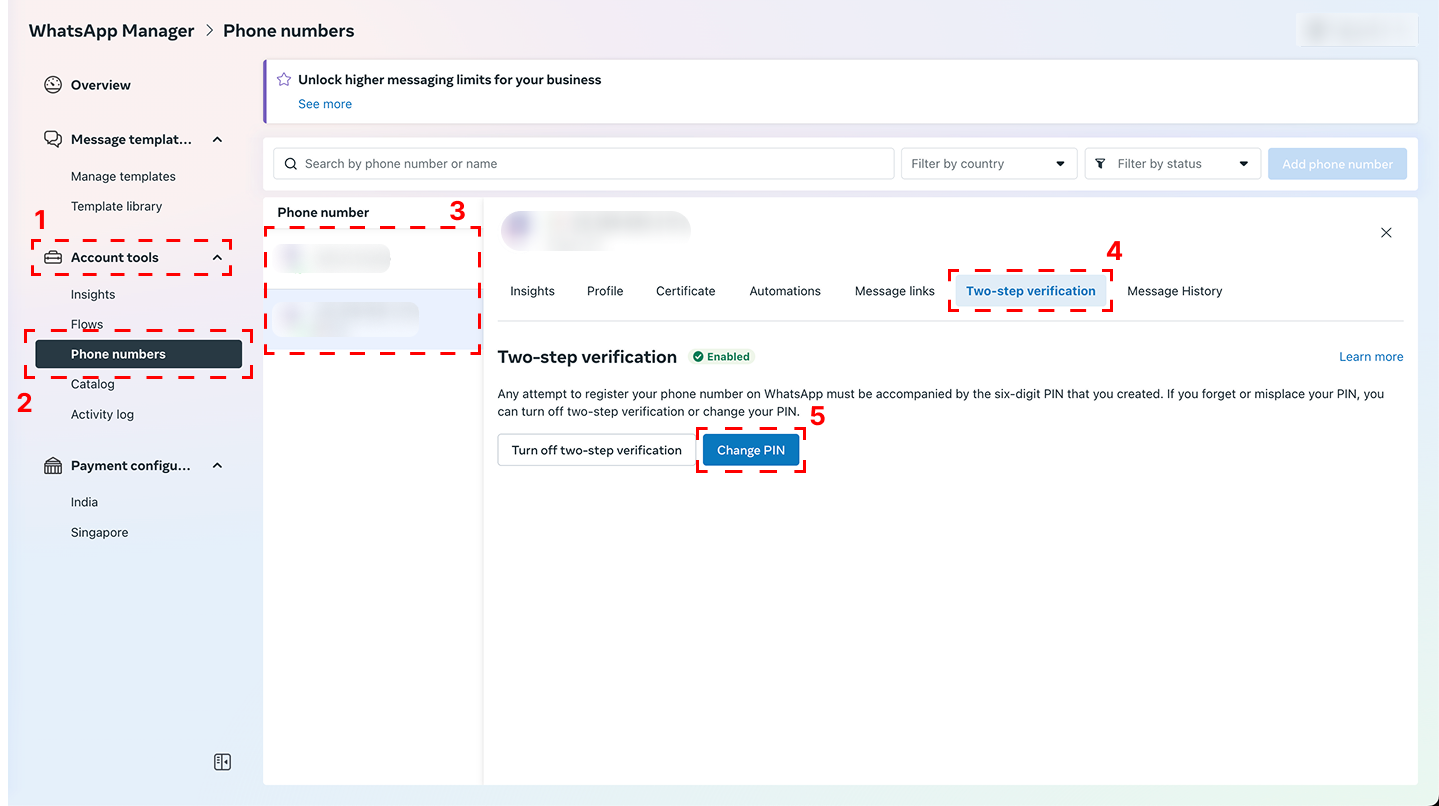The width and height of the screenshot is (1439, 806).
Task: Open the Activity log
Action: (102, 414)
